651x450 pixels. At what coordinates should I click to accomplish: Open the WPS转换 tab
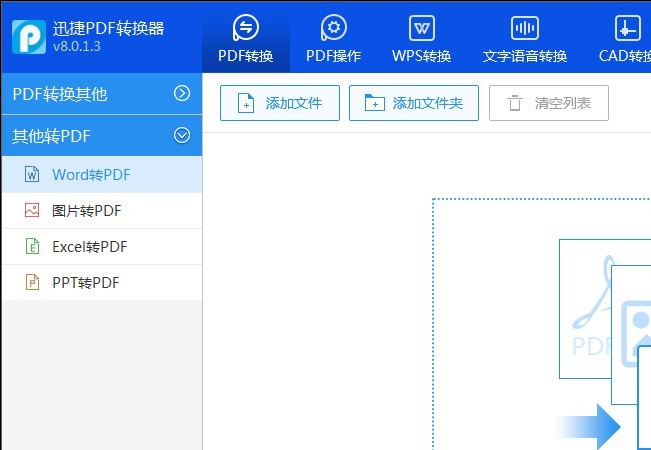point(421,39)
